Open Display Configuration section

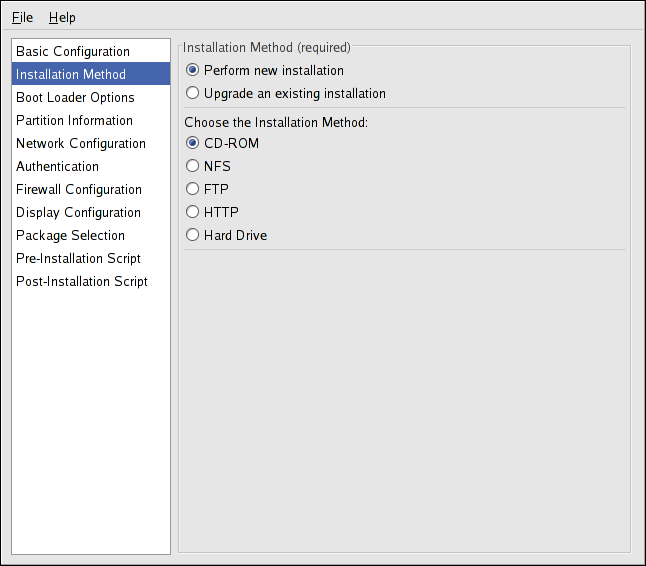point(78,212)
